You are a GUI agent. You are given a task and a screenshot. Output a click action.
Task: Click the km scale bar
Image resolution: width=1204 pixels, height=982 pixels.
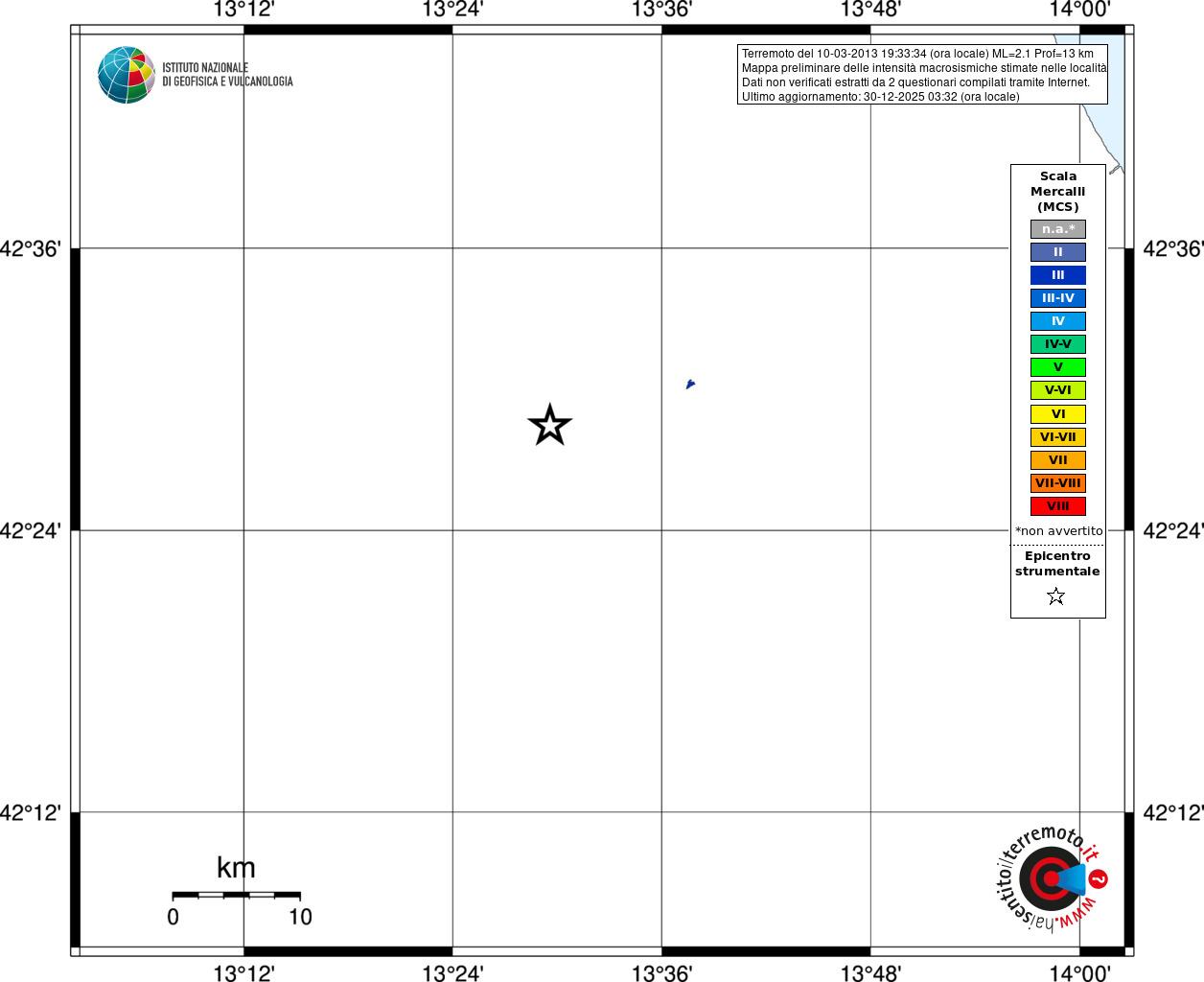(x=236, y=895)
